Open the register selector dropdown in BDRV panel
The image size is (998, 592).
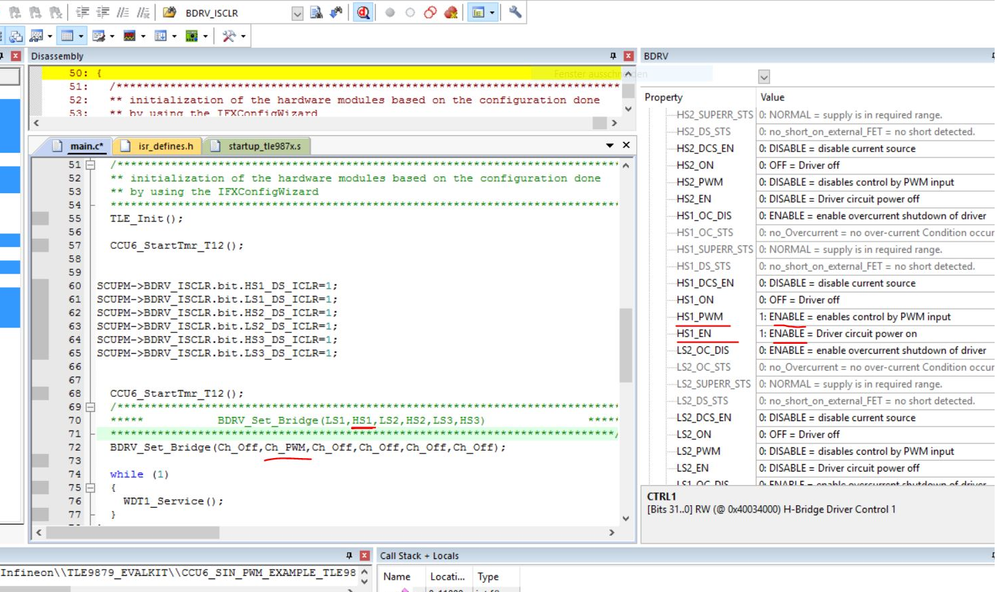click(x=763, y=76)
